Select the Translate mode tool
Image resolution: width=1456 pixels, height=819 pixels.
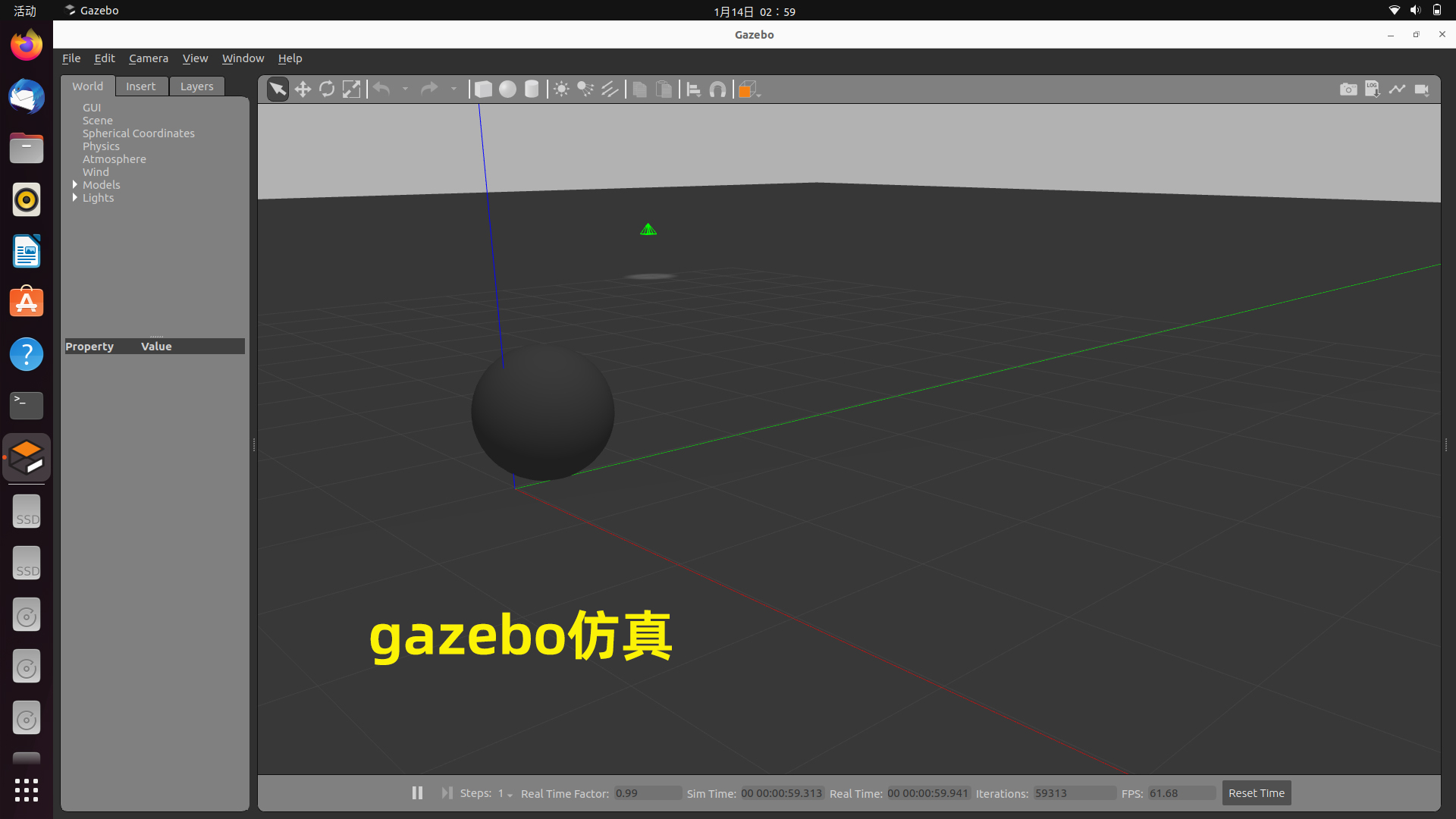[303, 89]
